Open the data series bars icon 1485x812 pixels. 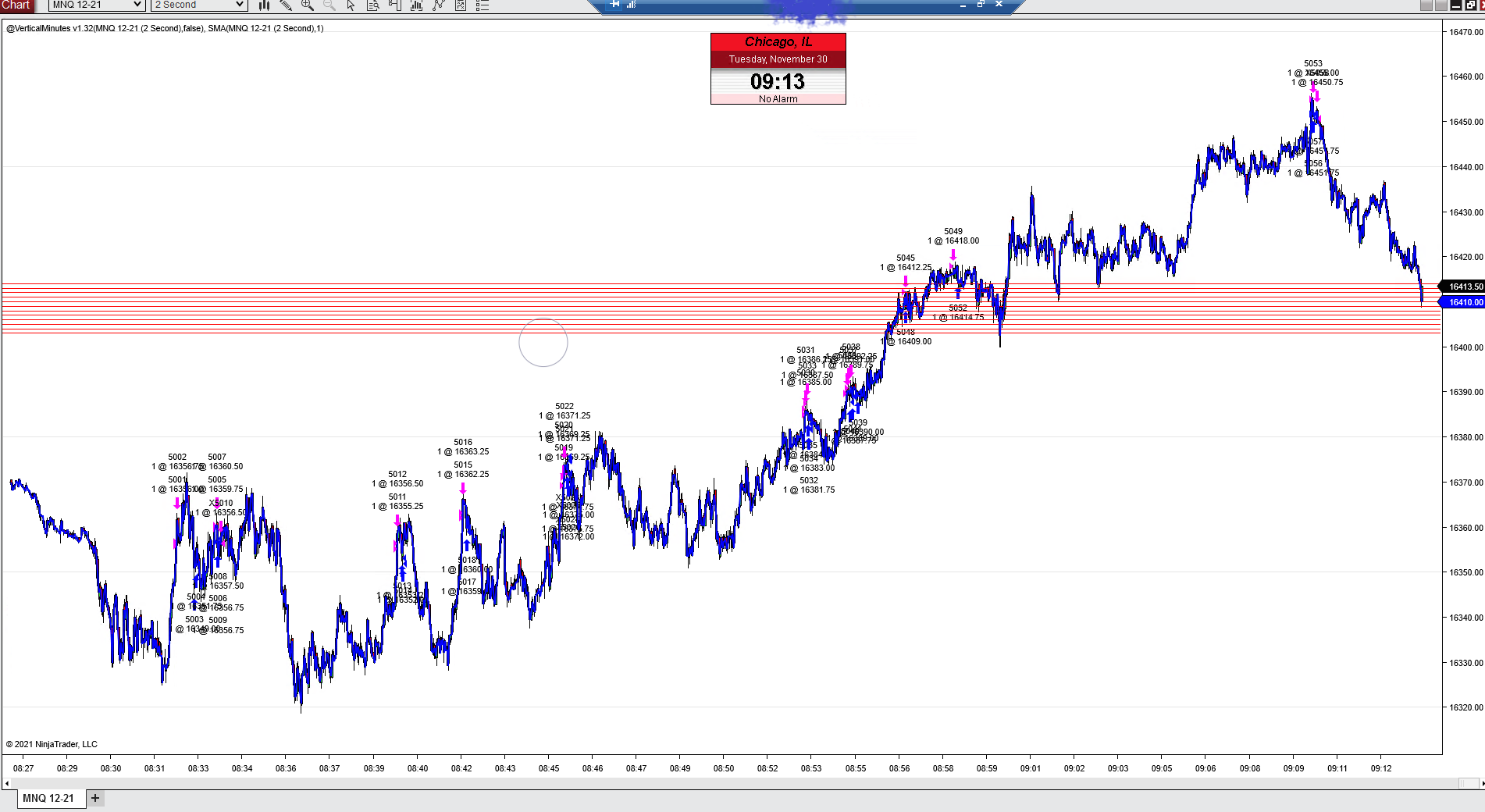point(417,5)
